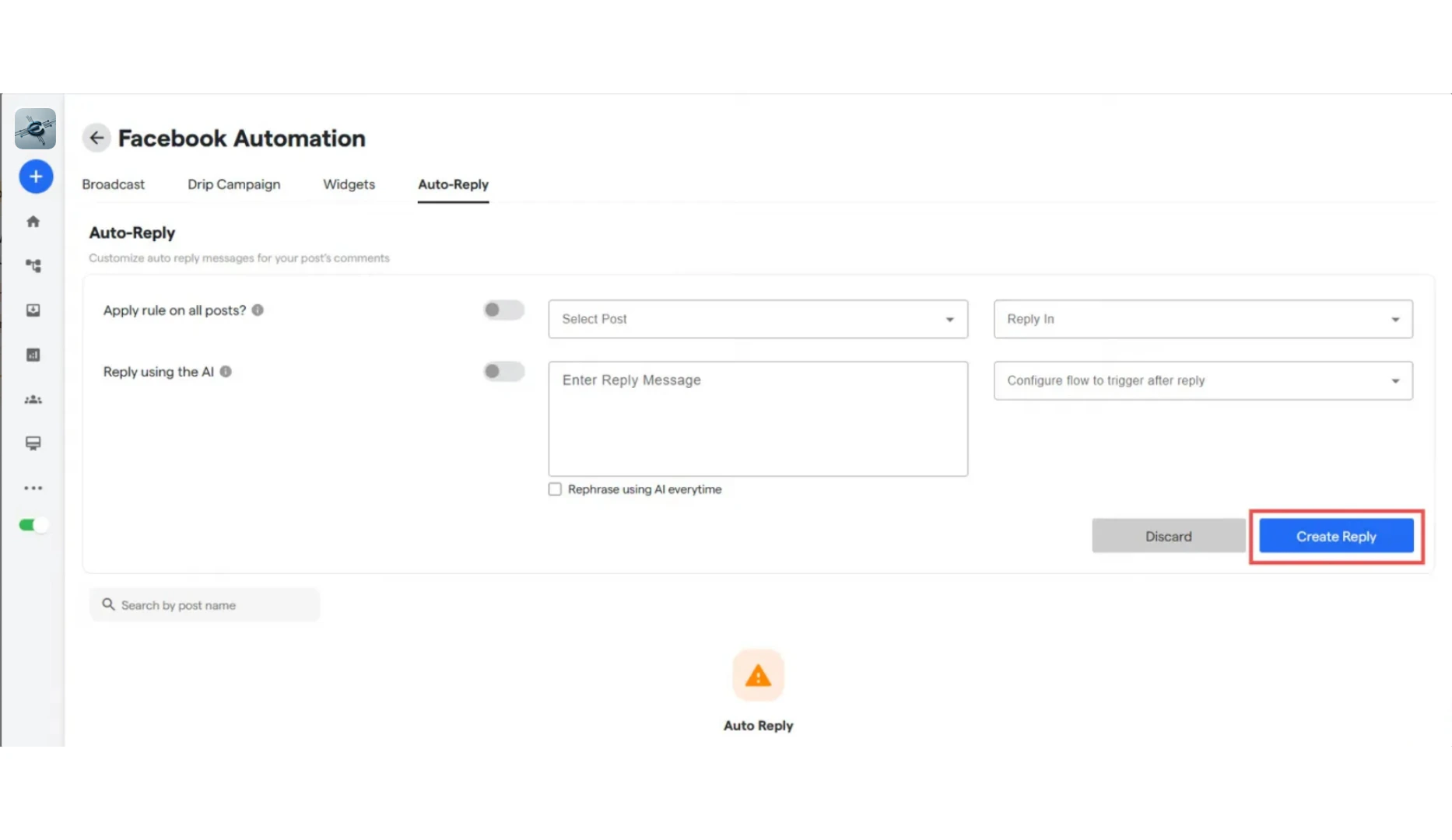The height and width of the screenshot is (840, 1452).
Task: Open the inbox icon in sidebar
Action: pos(33,310)
